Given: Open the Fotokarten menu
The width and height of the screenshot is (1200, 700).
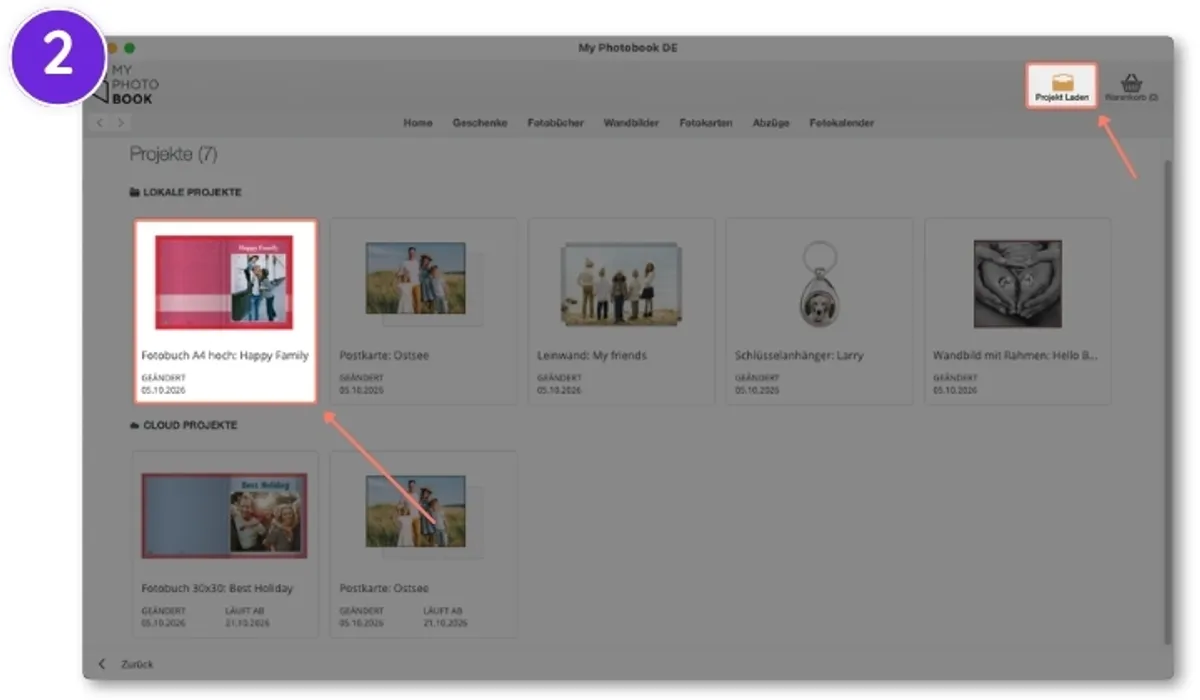Looking at the screenshot, I should 706,123.
